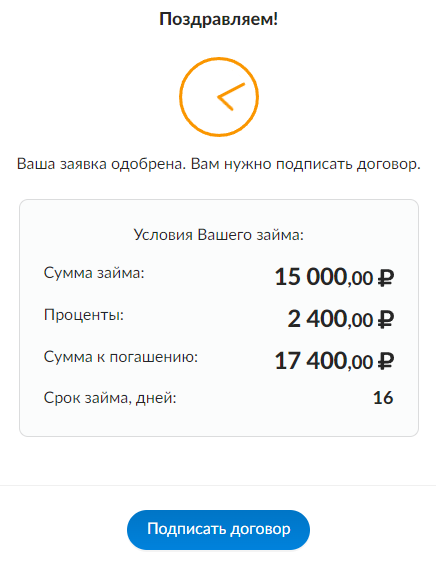The image size is (436, 563).
Task: Click the Ваша заявка одобрена message text
Action: click(218, 164)
